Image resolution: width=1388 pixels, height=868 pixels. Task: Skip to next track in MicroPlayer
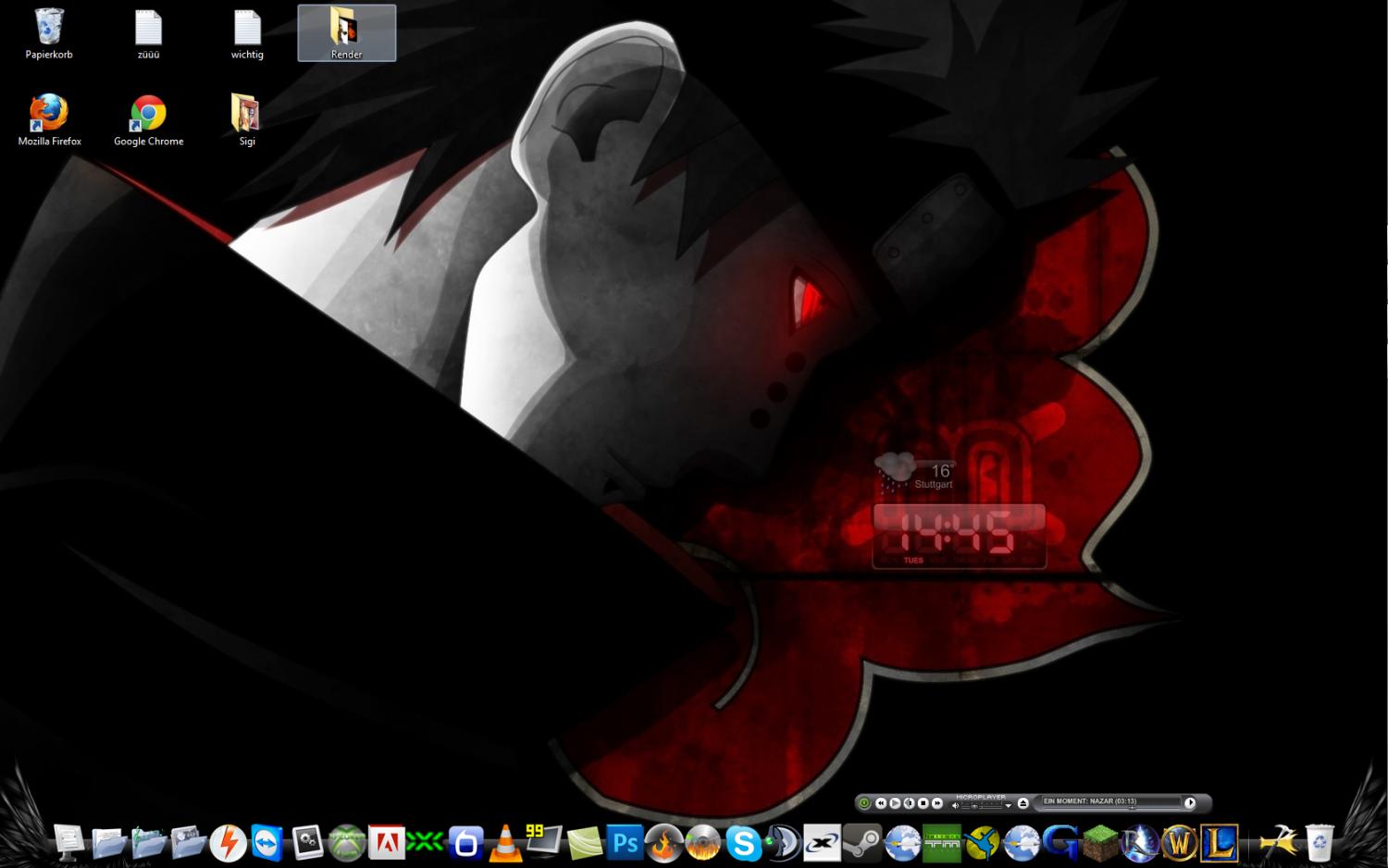coord(937,803)
